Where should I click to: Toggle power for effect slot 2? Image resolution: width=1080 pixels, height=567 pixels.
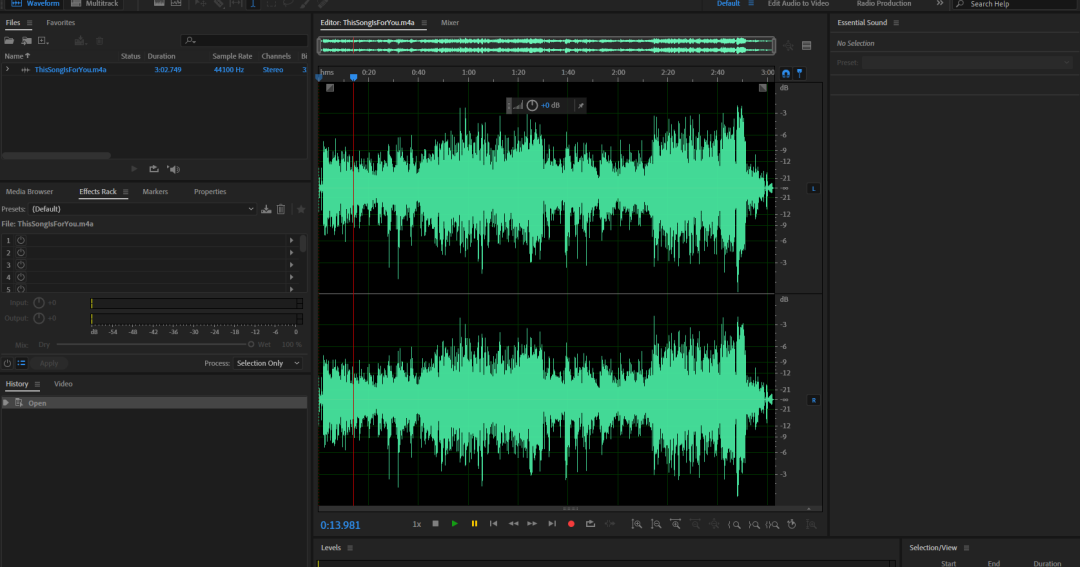coord(21,253)
